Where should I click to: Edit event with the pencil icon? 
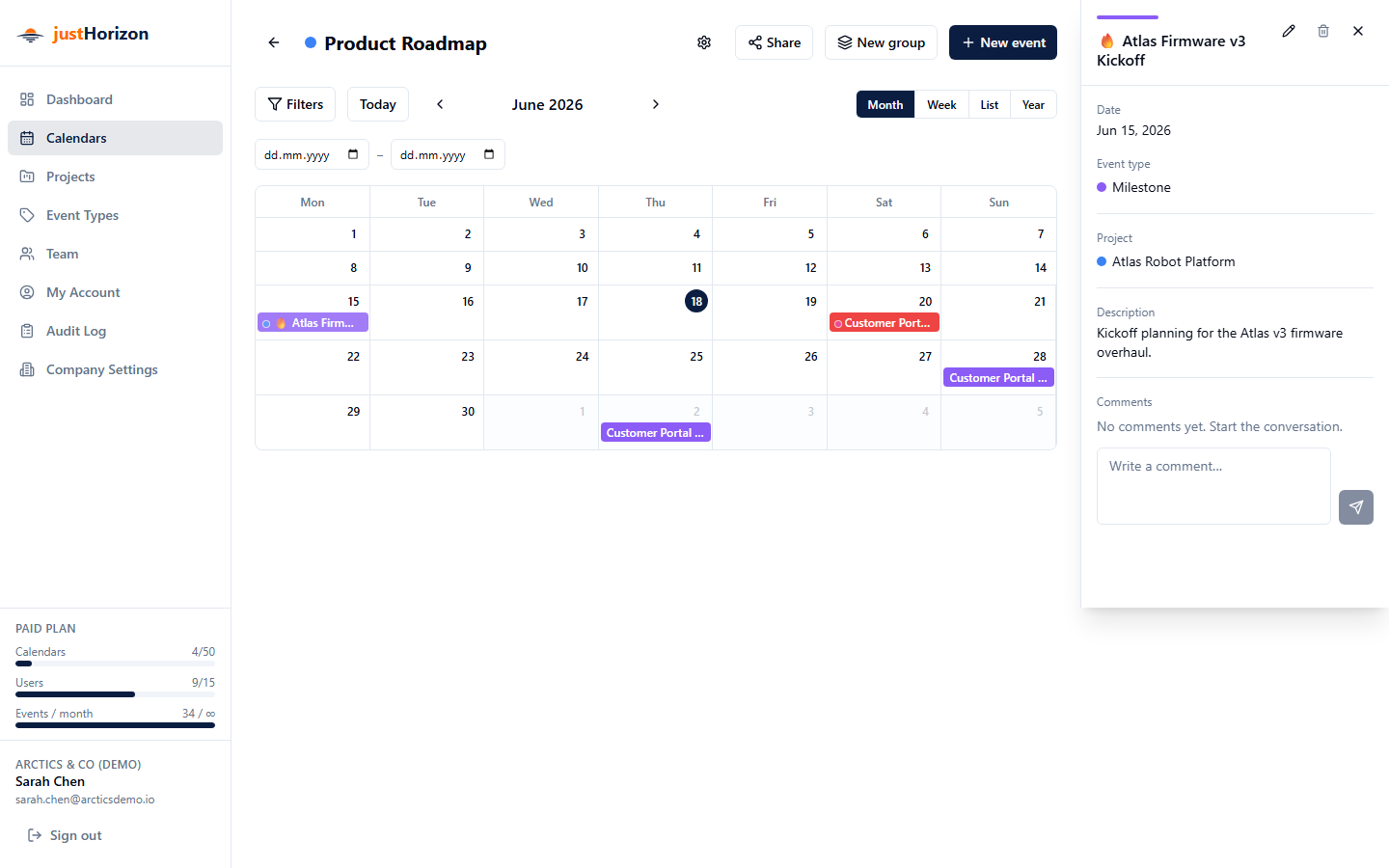point(1289,31)
